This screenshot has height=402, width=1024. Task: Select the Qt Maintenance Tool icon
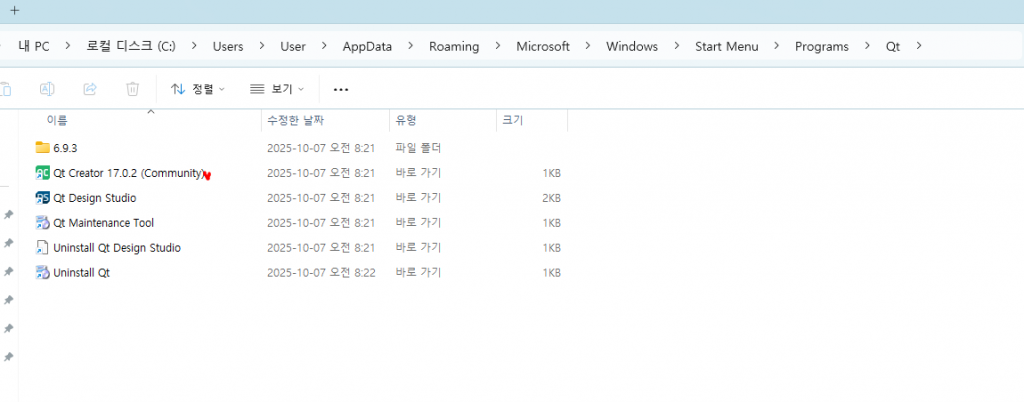42,223
